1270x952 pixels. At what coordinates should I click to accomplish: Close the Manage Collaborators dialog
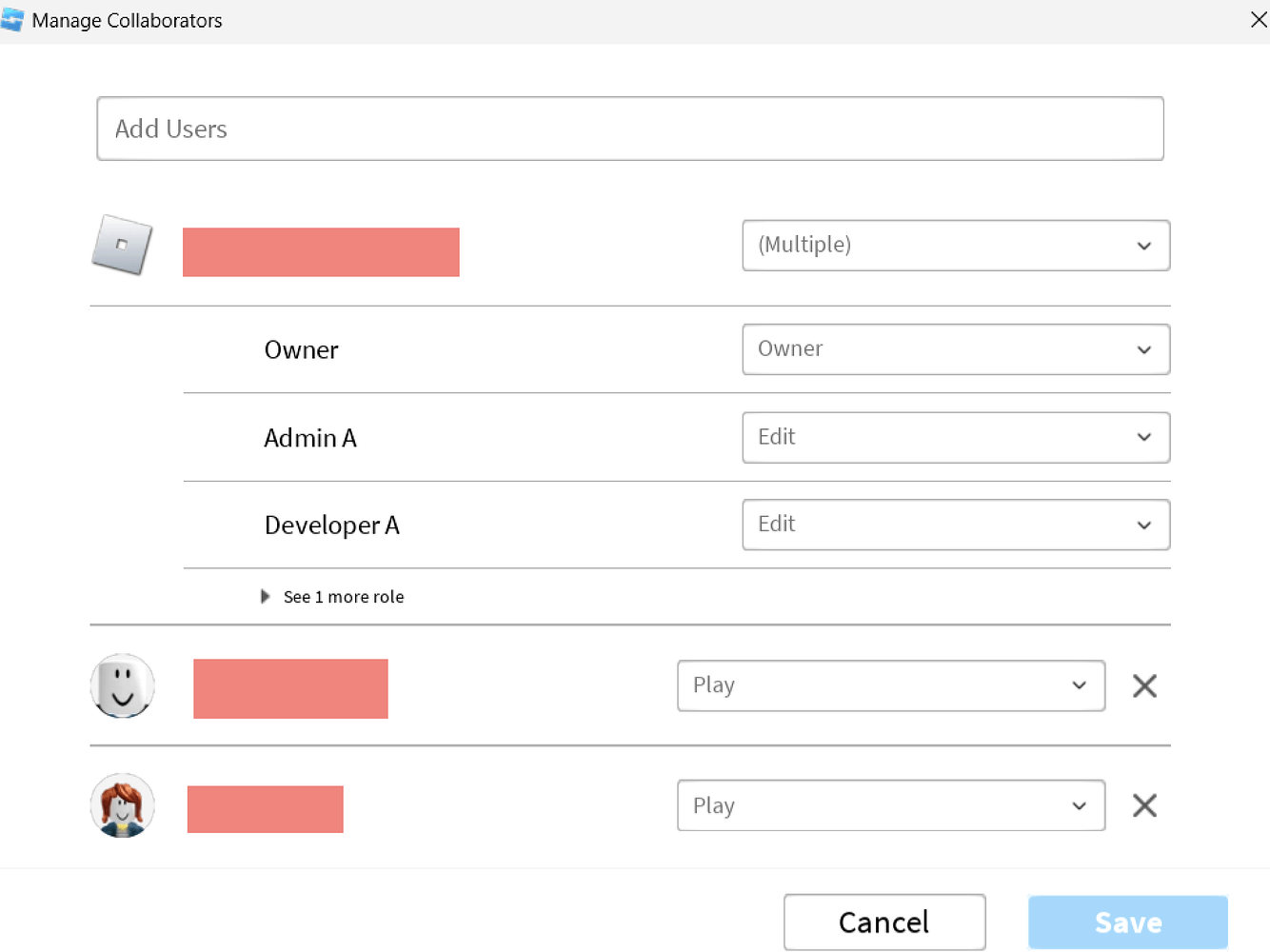(x=1258, y=20)
